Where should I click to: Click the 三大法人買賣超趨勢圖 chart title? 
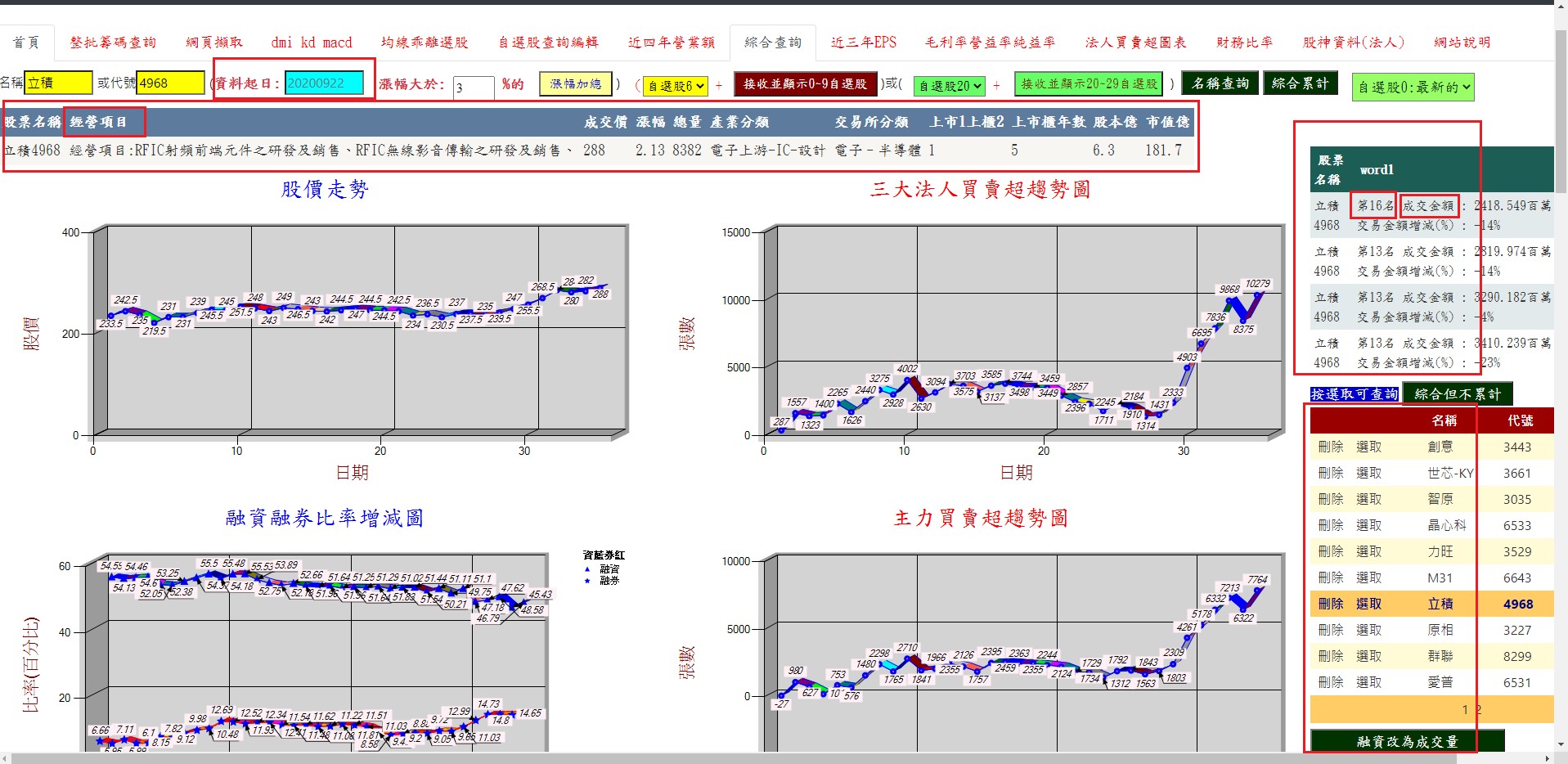(980, 189)
